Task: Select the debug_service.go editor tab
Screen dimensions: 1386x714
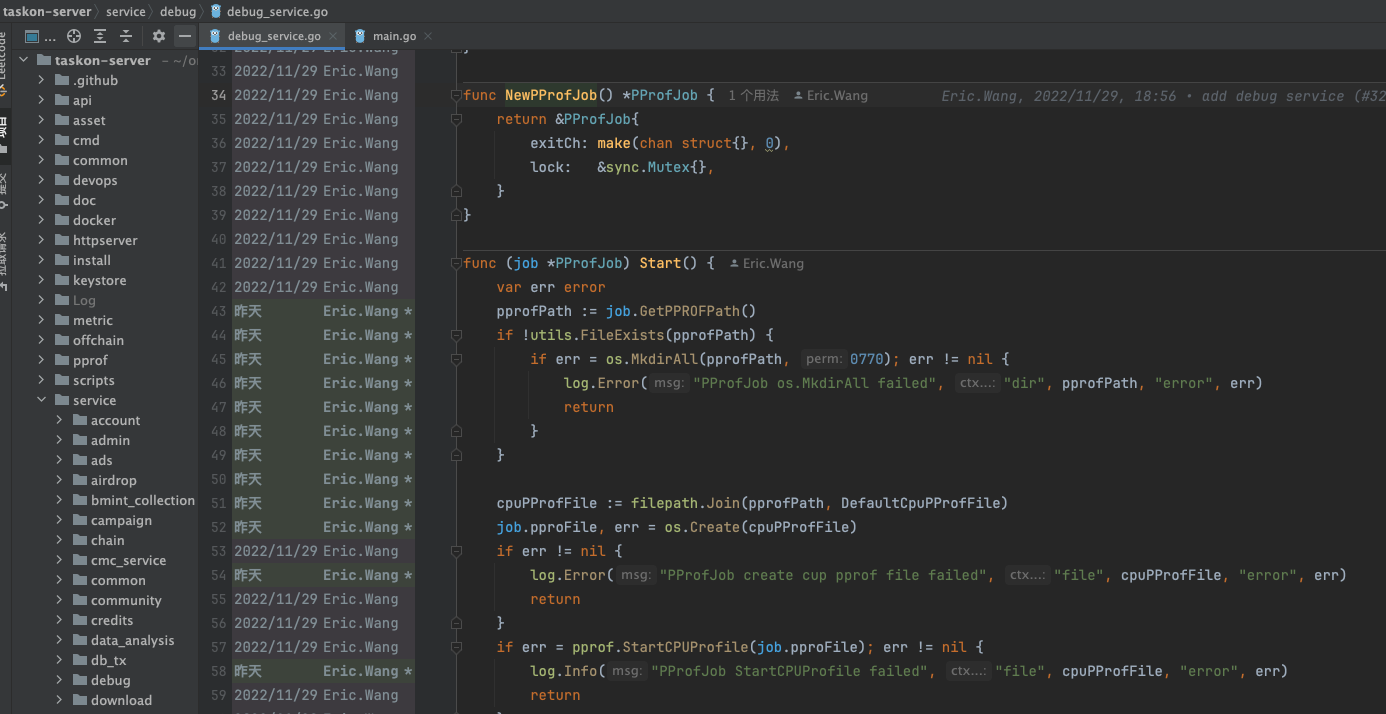Action: (273, 36)
